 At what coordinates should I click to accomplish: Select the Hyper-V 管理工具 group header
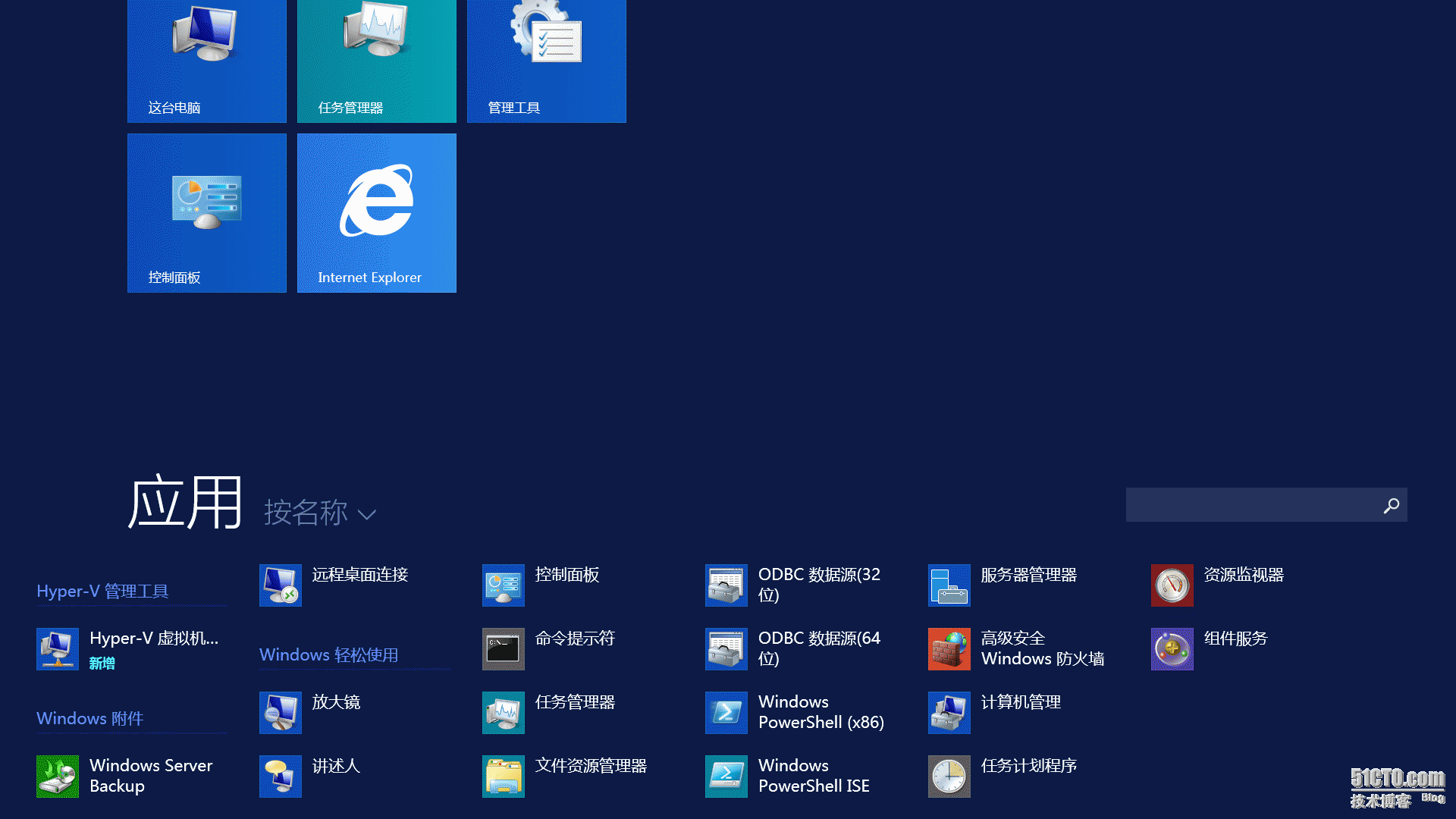click(102, 591)
